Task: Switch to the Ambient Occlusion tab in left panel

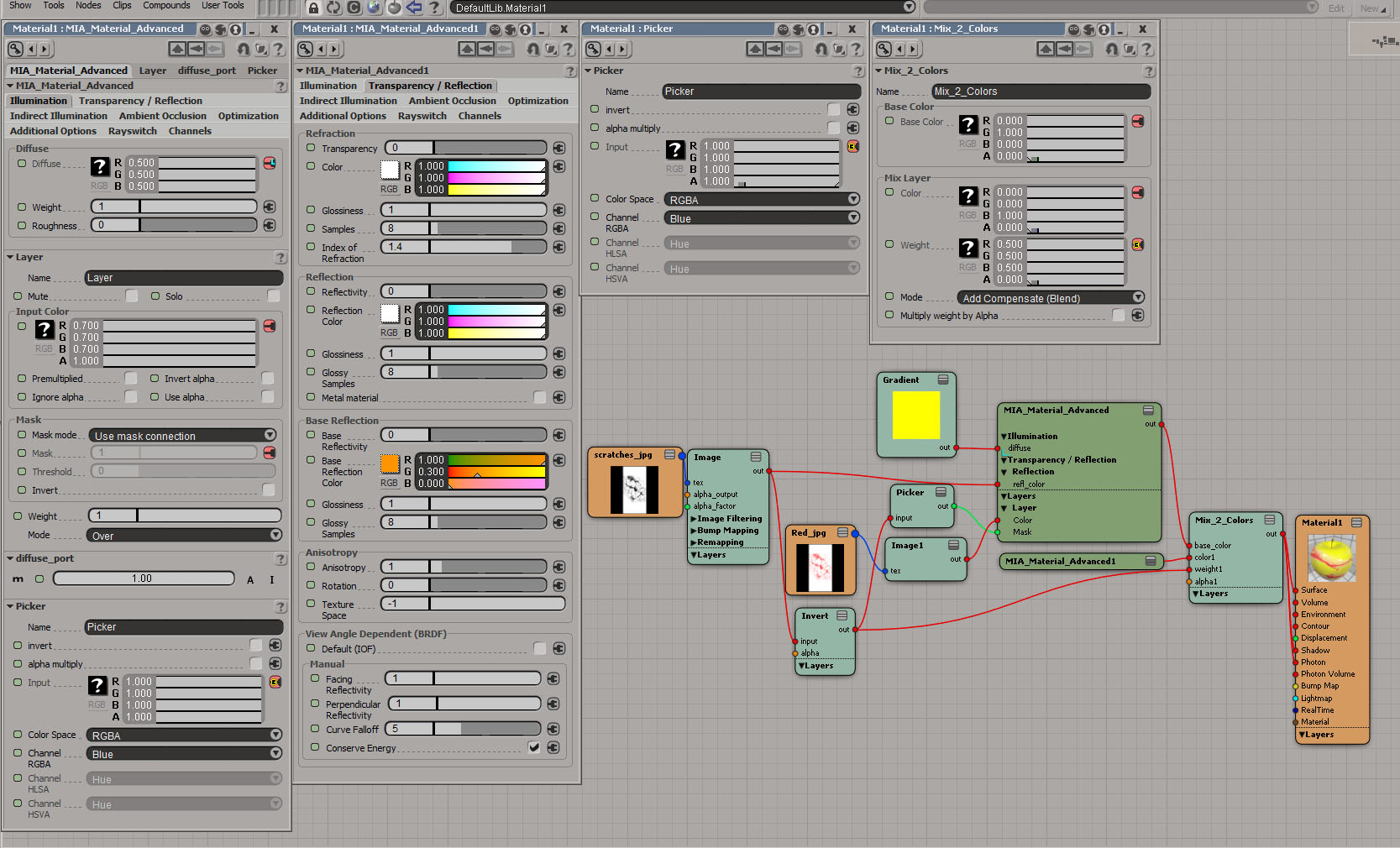Action: point(162,116)
